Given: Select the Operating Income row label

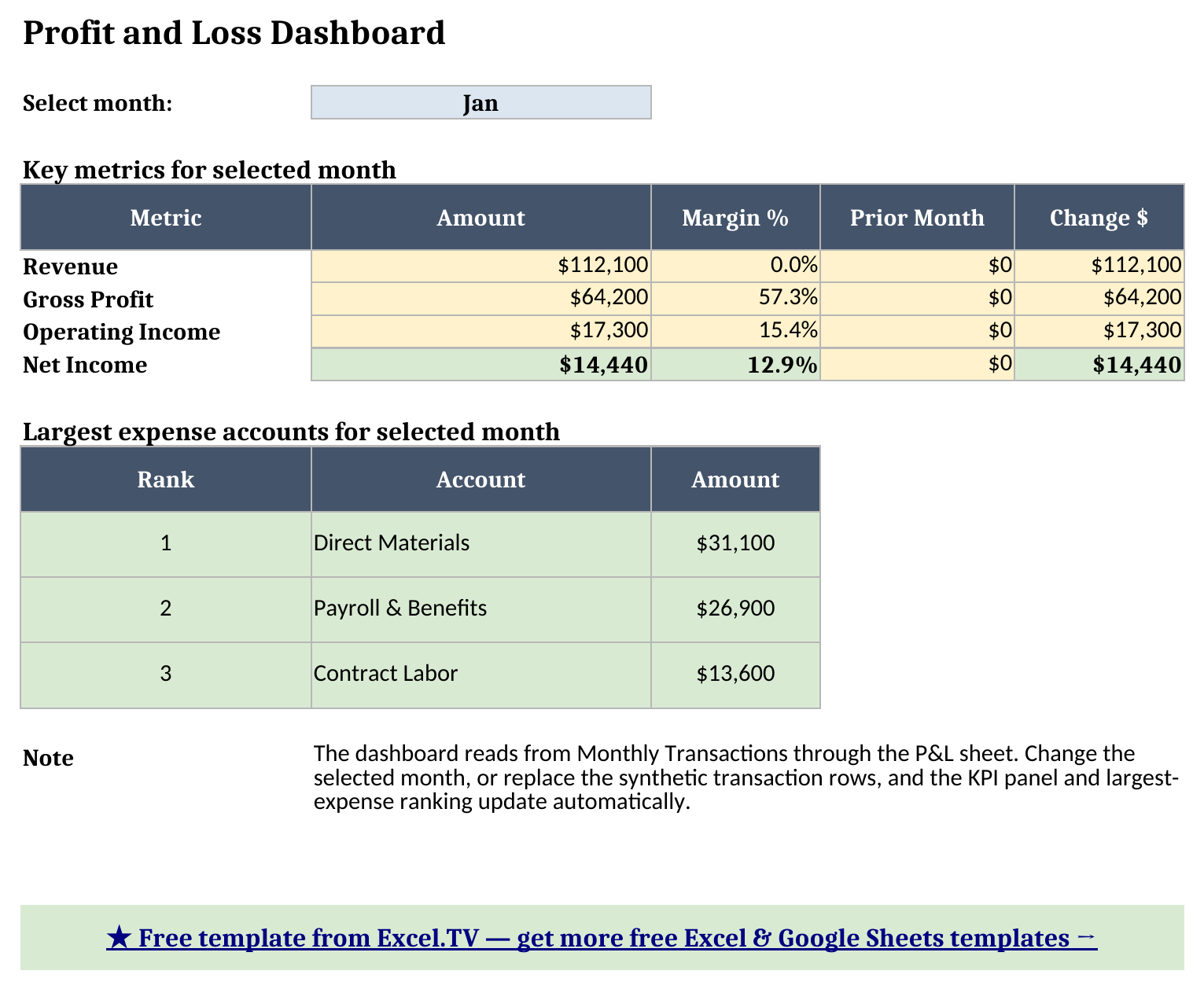Looking at the screenshot, I should click(122, 332).
